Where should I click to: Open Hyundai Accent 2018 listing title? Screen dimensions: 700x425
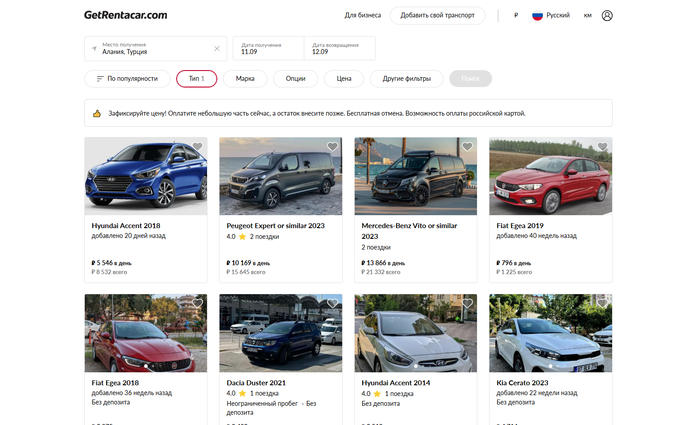126,226
